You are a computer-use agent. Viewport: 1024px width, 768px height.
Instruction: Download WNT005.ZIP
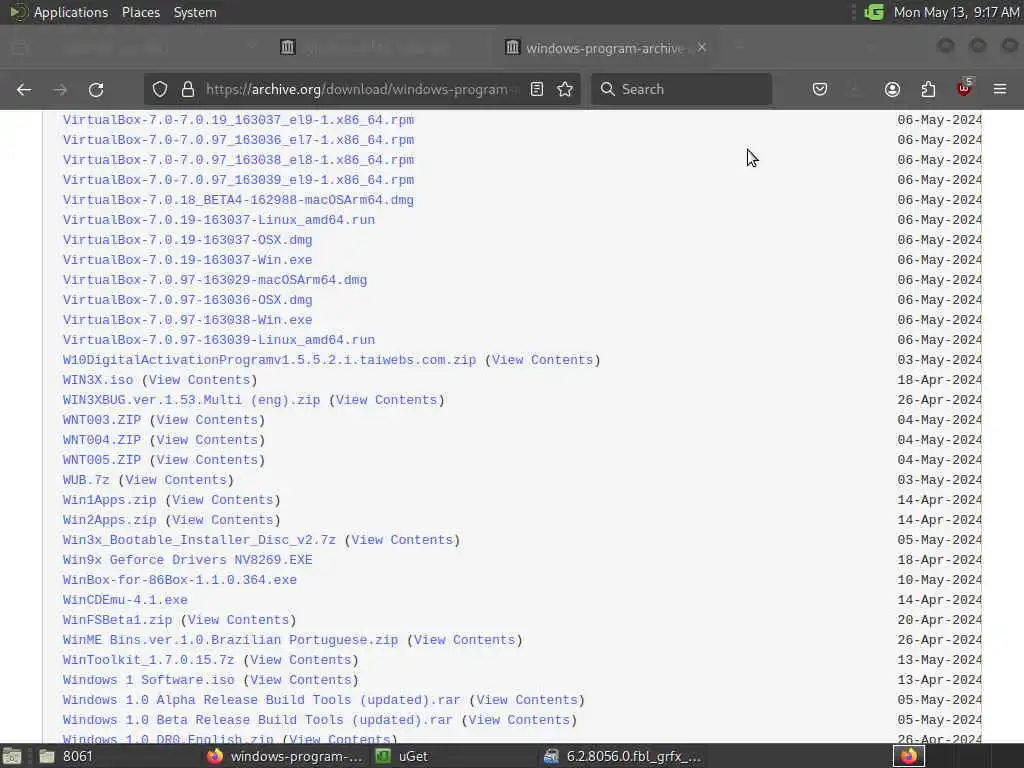coord(102,460)
